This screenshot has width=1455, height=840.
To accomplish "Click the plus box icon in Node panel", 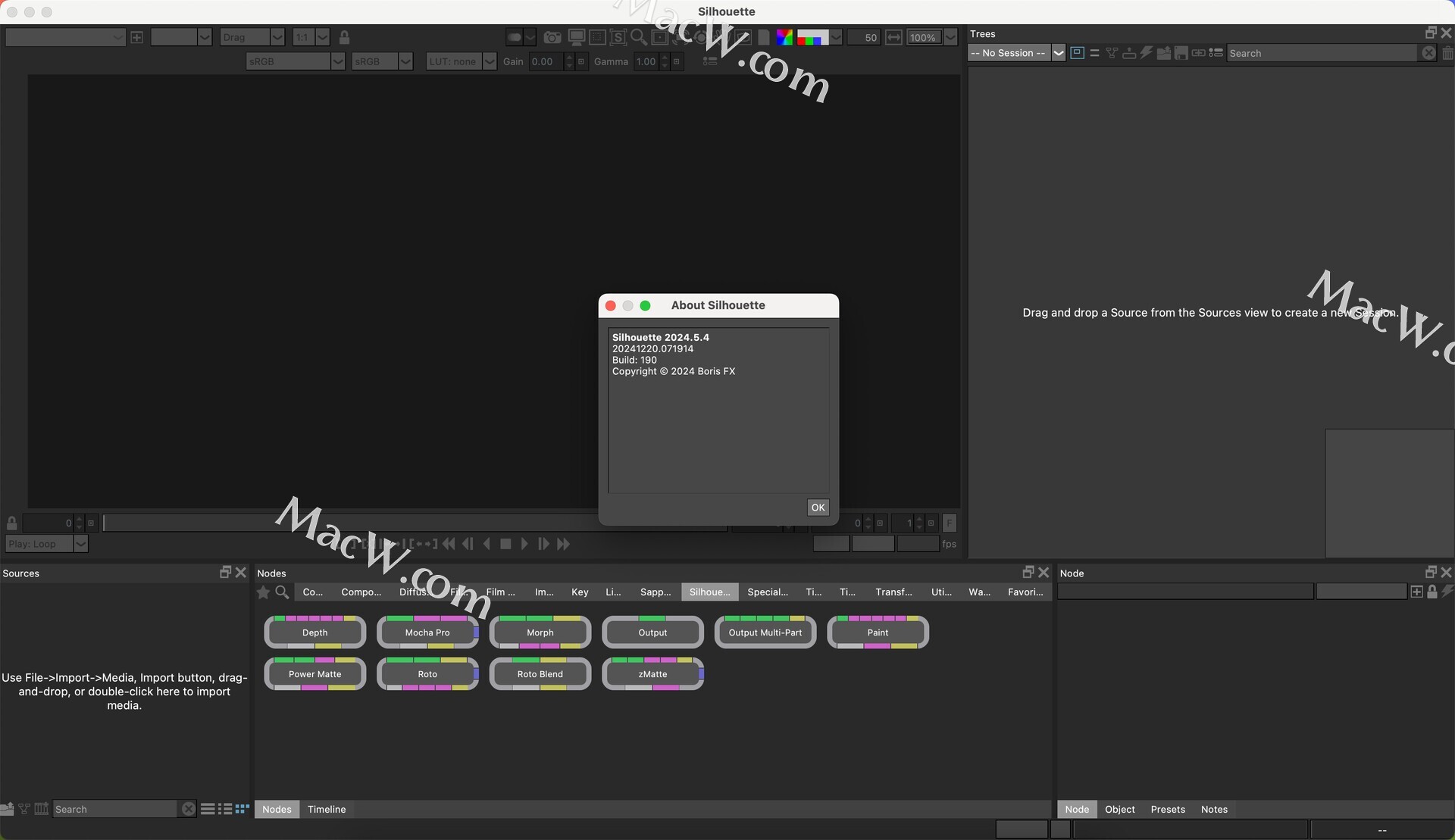I will (x=1416, y=592).
